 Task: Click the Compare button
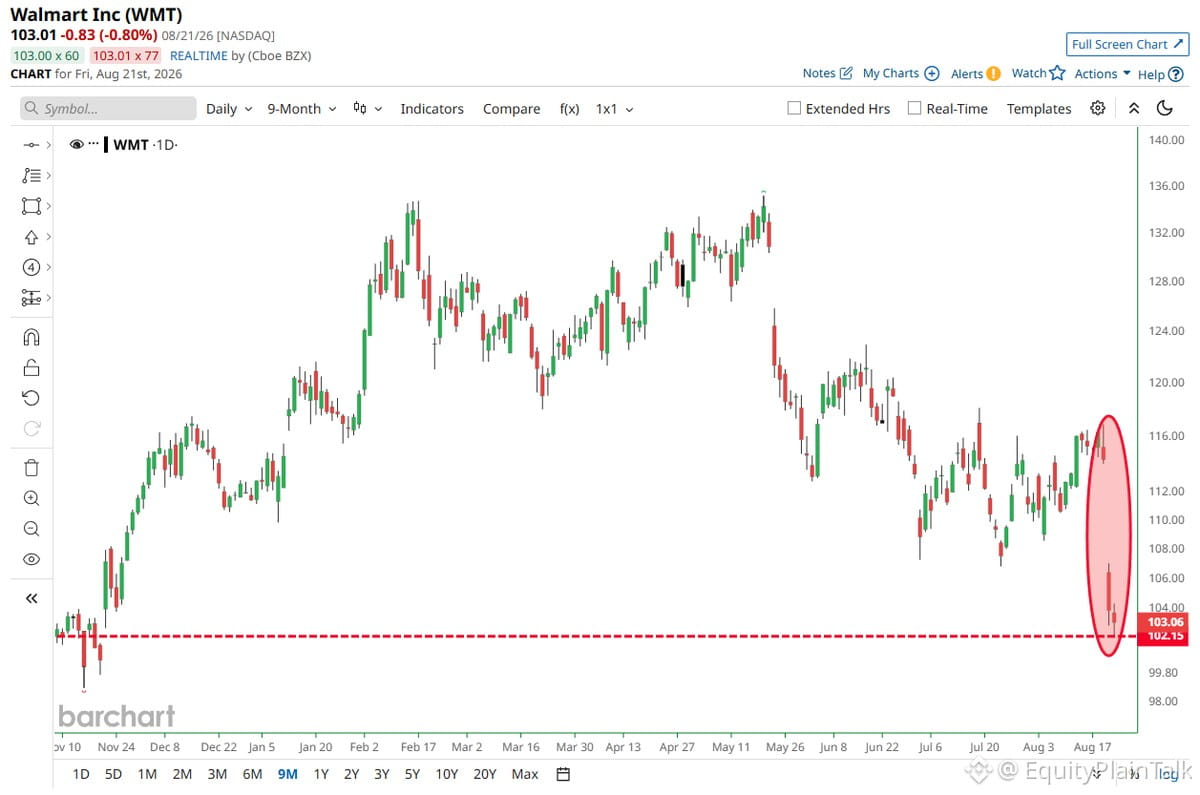(x=511, y=109)
